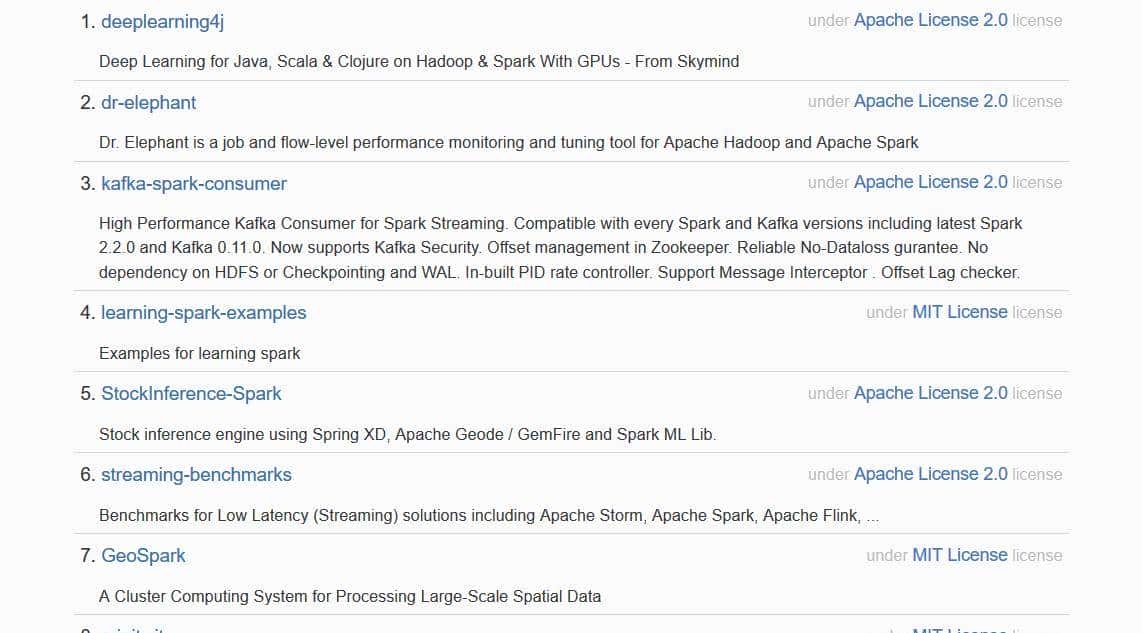Open the streaming-benchmarks project link

coord(196,474)
